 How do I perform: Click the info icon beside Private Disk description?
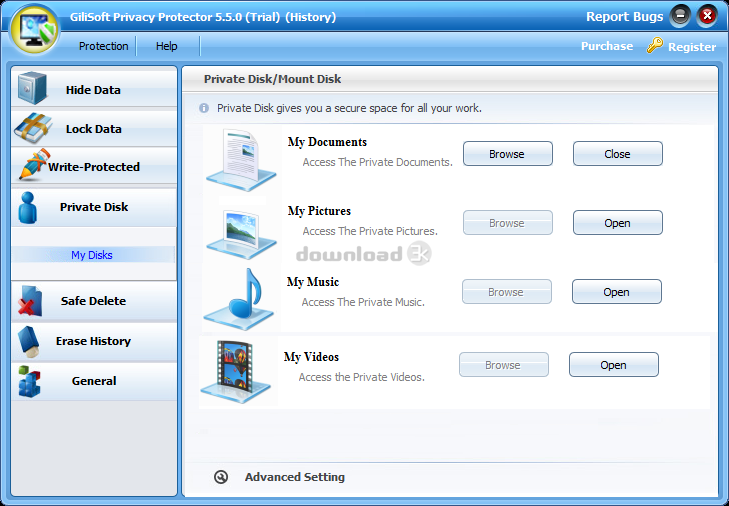204,108
